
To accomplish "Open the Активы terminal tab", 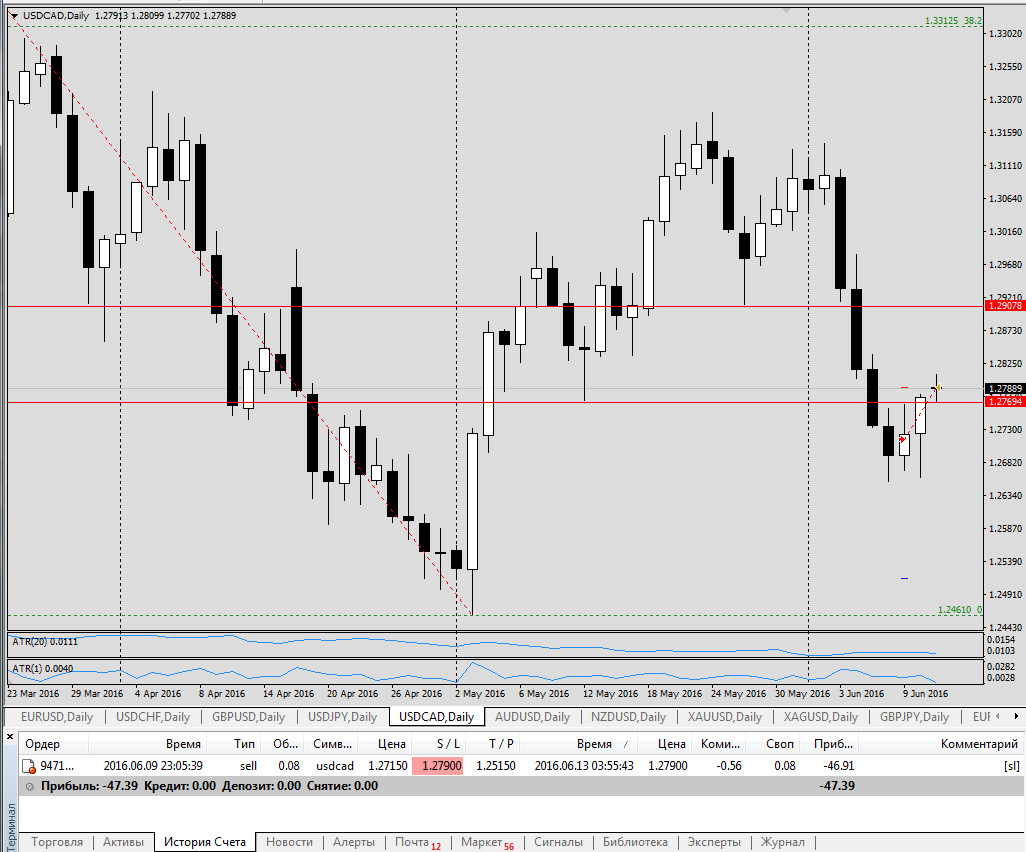I will click(x=123, y=842).
